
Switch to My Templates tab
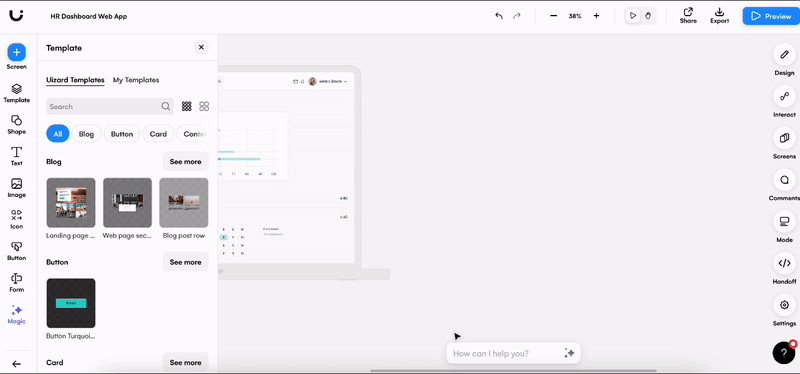(x=136, y=80)
